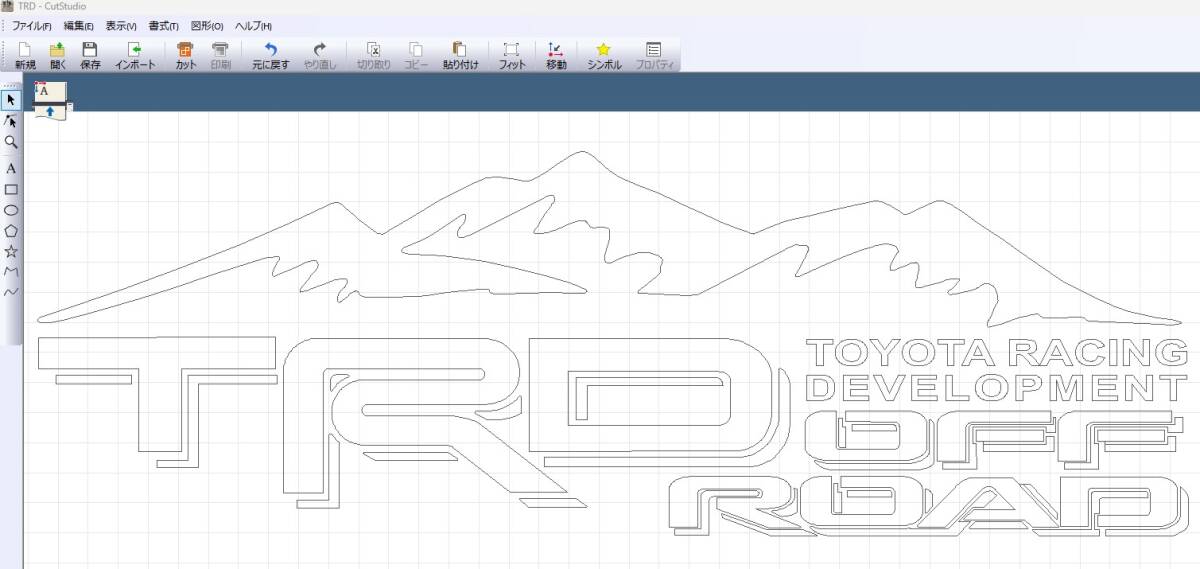
Task: Select the node edit tool
Action: (11, 120)
